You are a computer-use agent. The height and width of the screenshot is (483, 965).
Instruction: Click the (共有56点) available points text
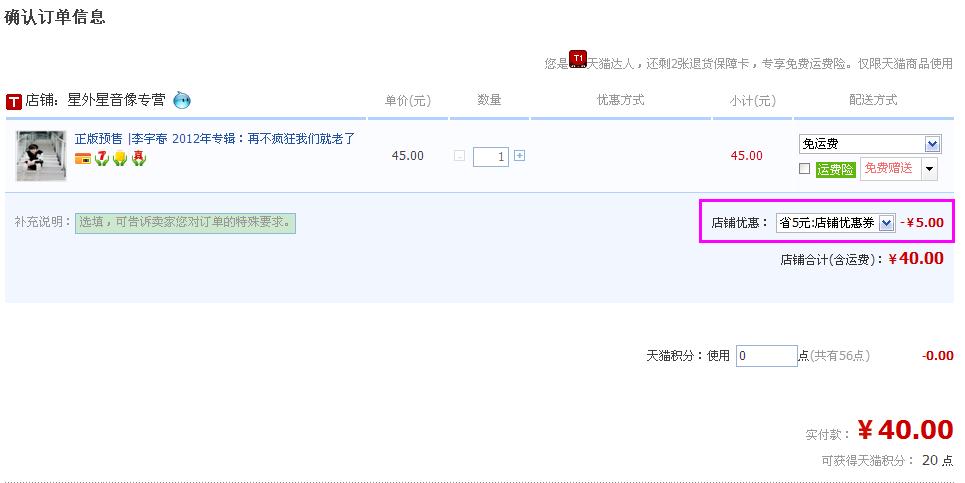[x=839, y=356]
